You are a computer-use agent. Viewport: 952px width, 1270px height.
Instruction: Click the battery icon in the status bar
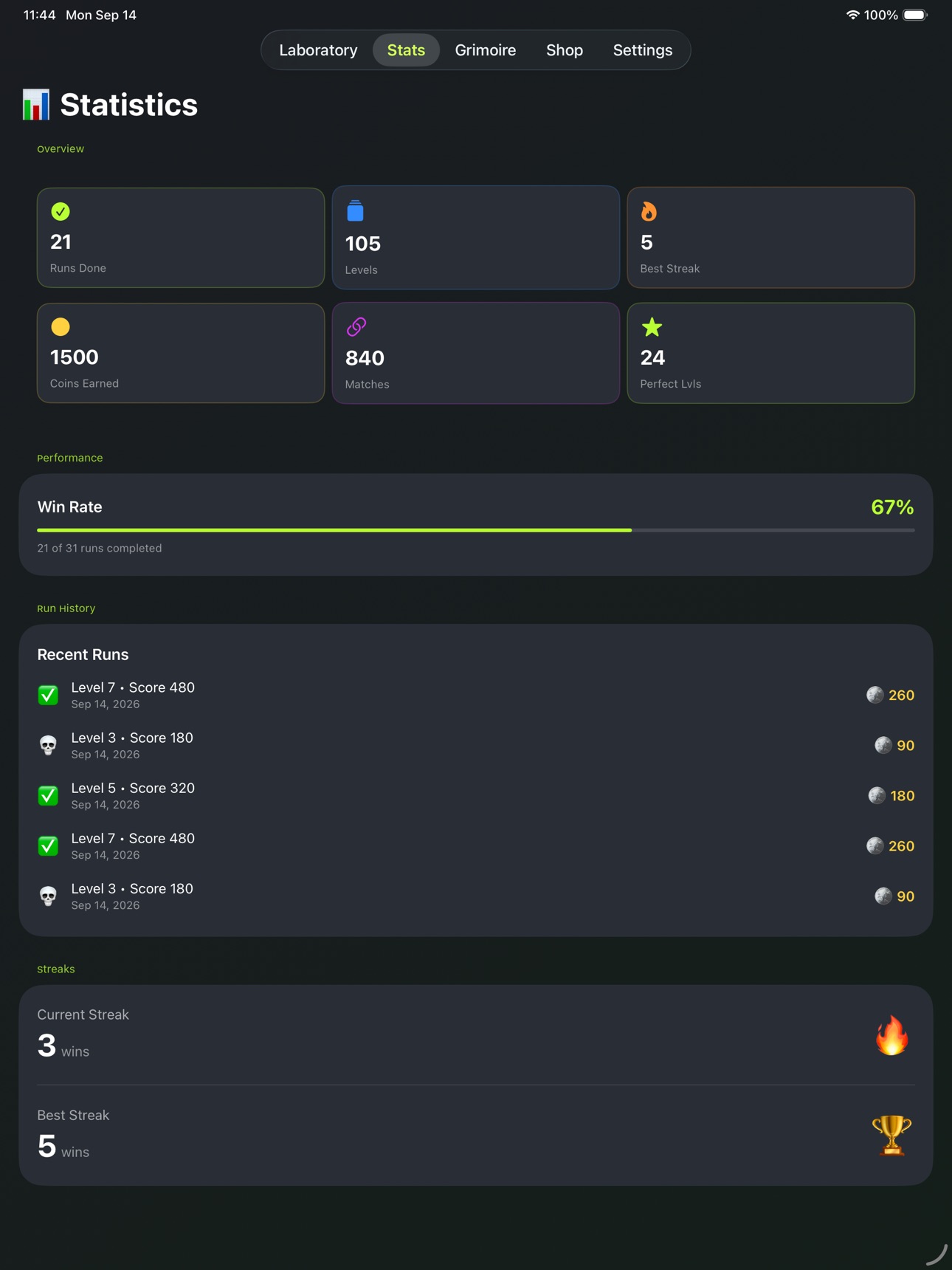click(915, 15)
